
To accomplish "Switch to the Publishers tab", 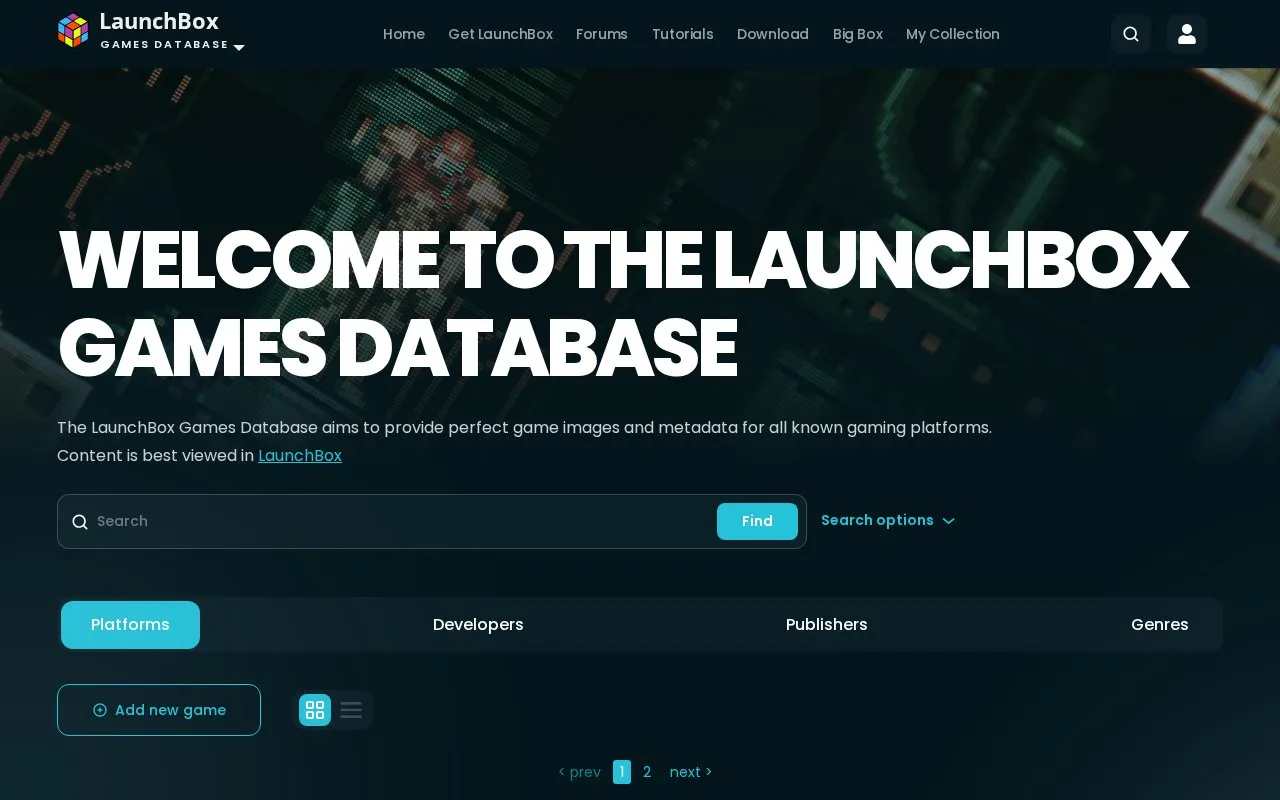I will 827,625.
